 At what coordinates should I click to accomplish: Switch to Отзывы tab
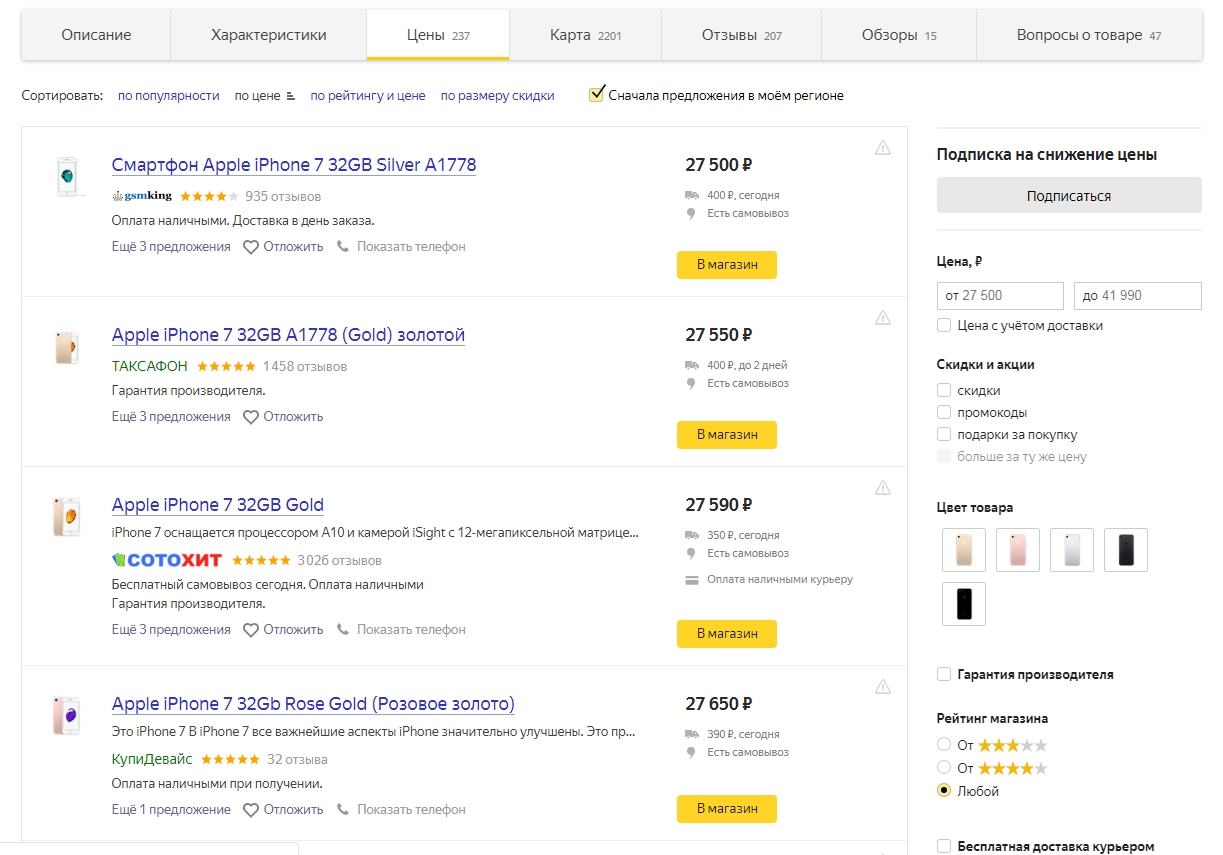[742, 35]
